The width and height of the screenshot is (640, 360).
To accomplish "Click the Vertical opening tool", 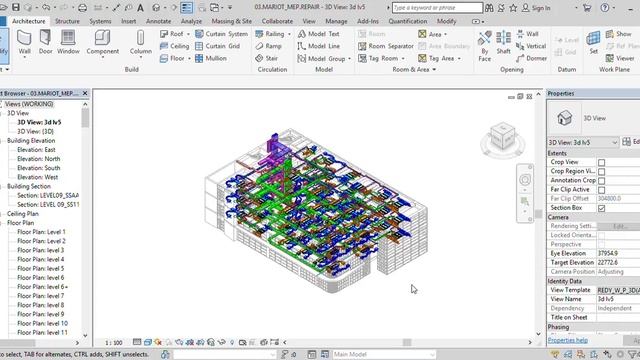I will (531, 46).
